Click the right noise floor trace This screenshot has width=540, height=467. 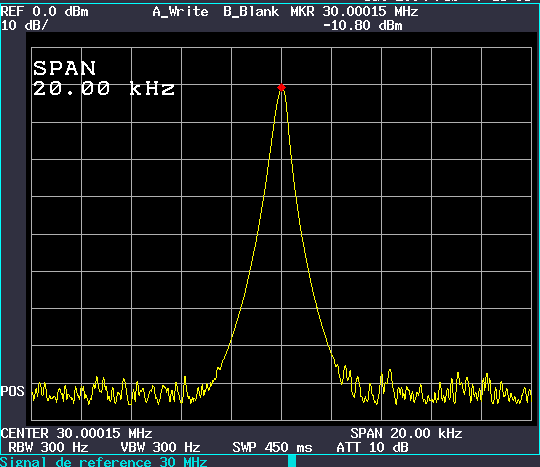click(434, 386)
